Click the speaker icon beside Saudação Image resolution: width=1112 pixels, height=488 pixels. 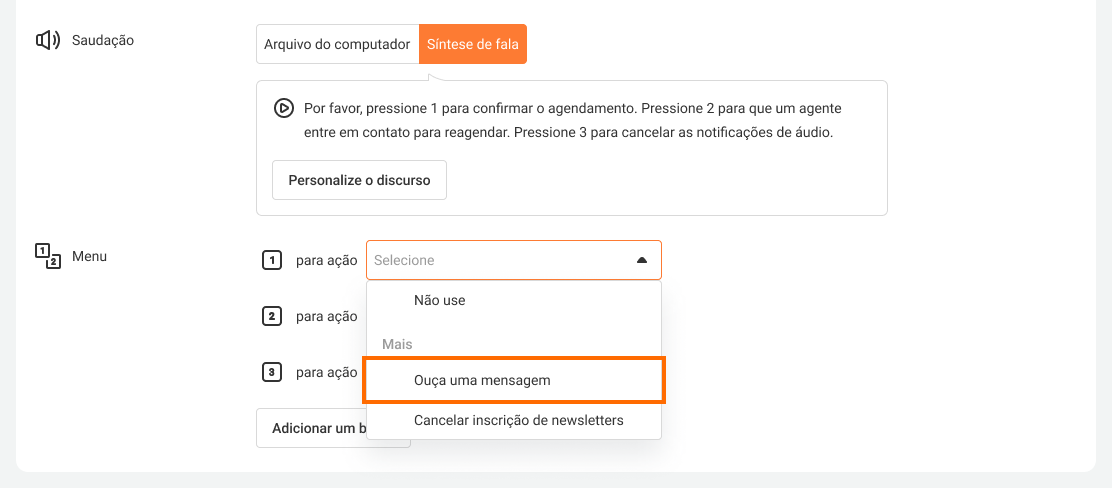click(x=48, y=41)
